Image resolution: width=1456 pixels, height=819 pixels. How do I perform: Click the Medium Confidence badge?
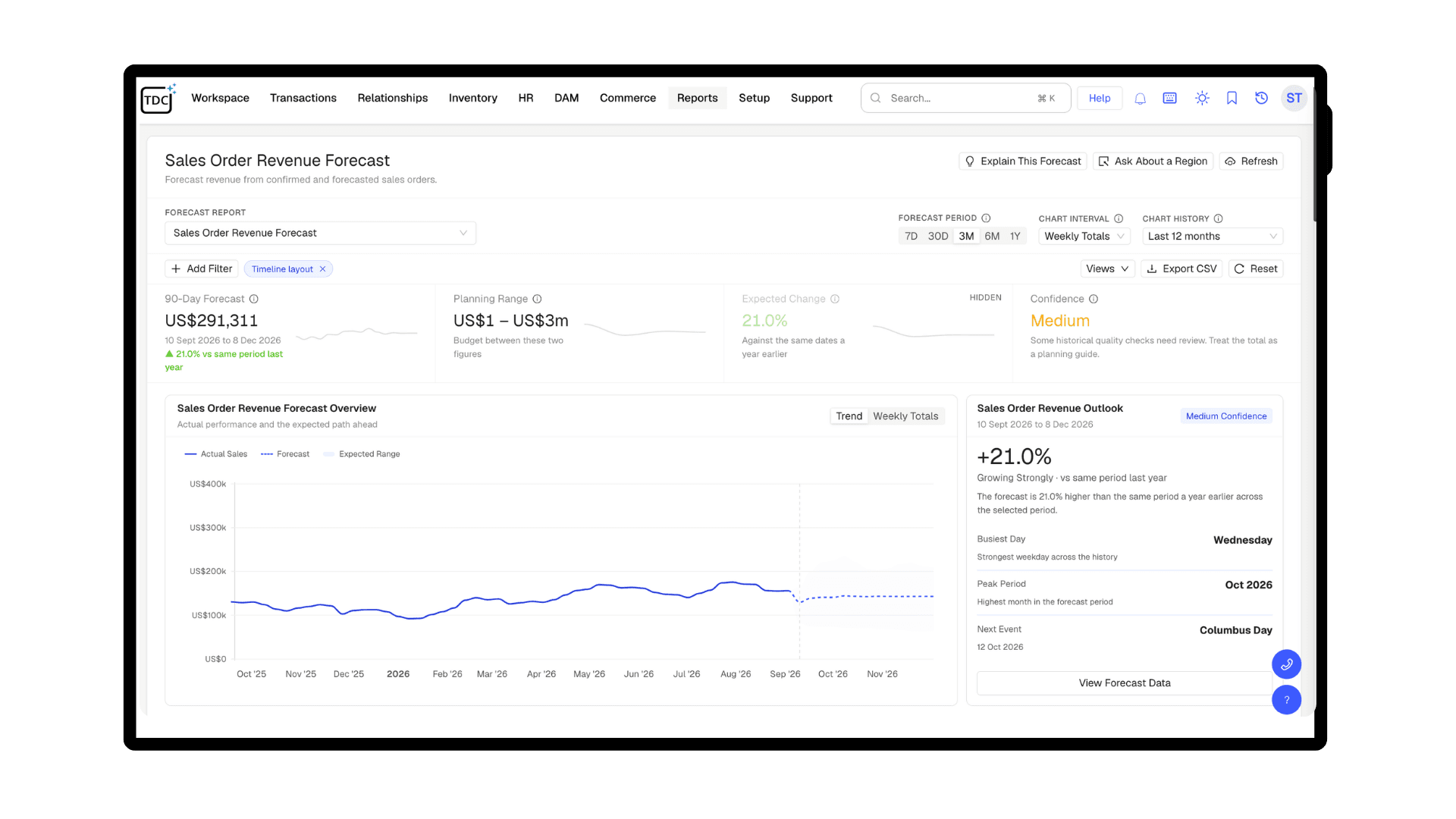pyautogui.click(x=1226, y=416)
